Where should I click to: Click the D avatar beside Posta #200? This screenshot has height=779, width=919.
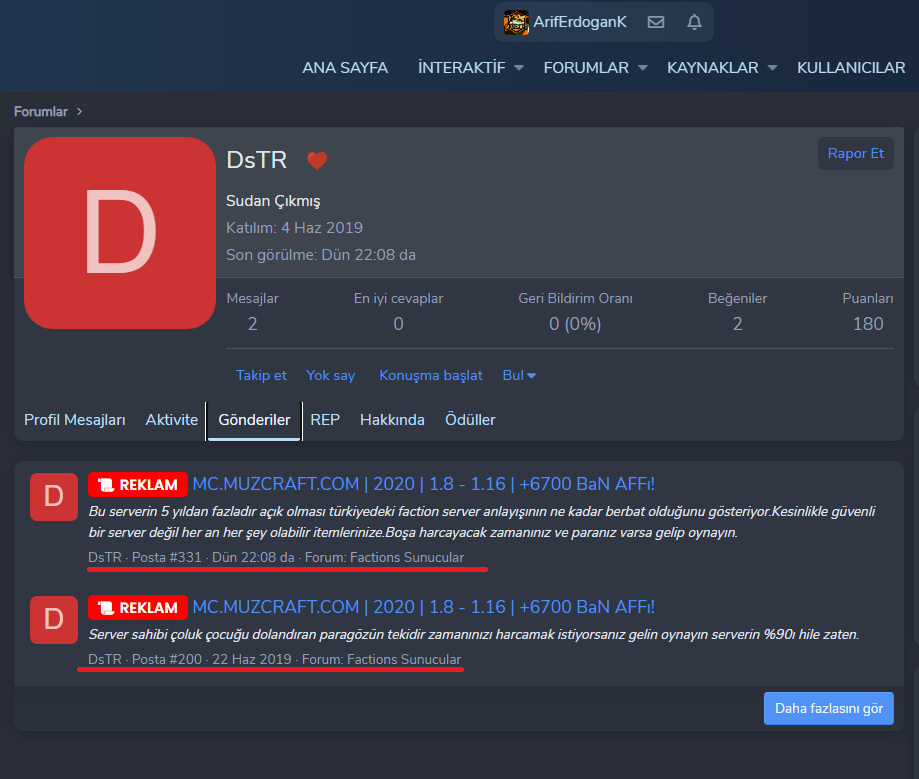[54, 620]
